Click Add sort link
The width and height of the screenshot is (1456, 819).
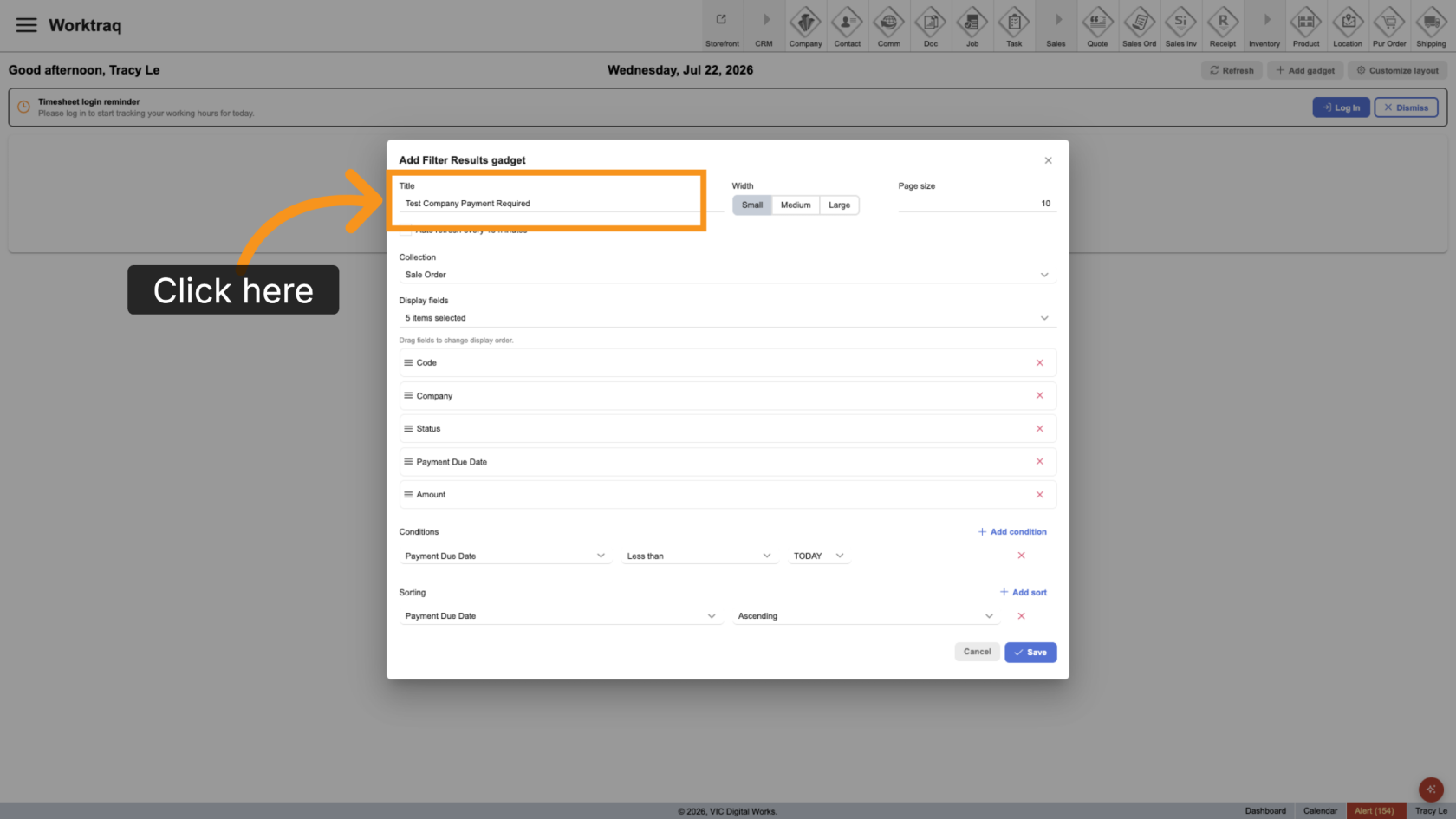click(1024, 593)
